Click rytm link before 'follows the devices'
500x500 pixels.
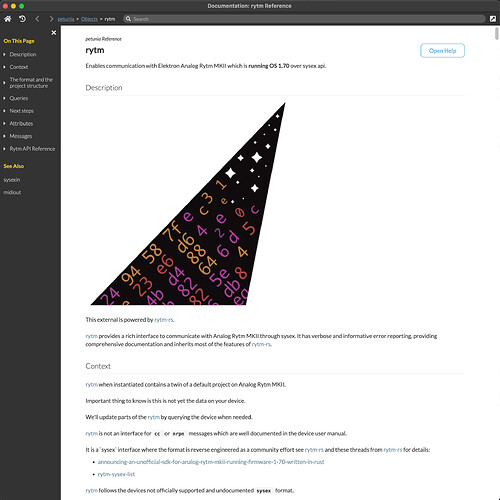91,491
